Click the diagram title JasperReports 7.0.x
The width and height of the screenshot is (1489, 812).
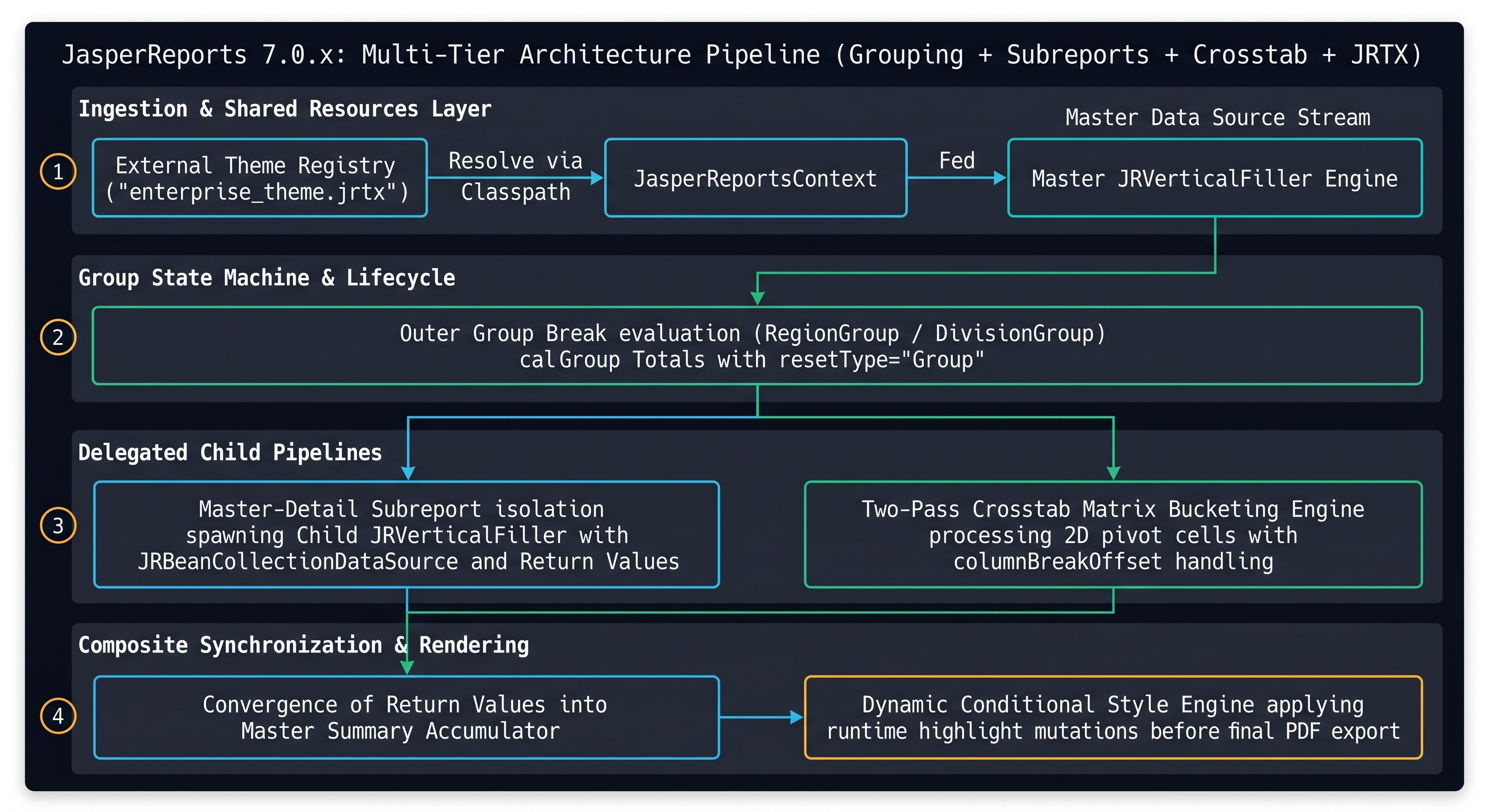tap(742, 55)
